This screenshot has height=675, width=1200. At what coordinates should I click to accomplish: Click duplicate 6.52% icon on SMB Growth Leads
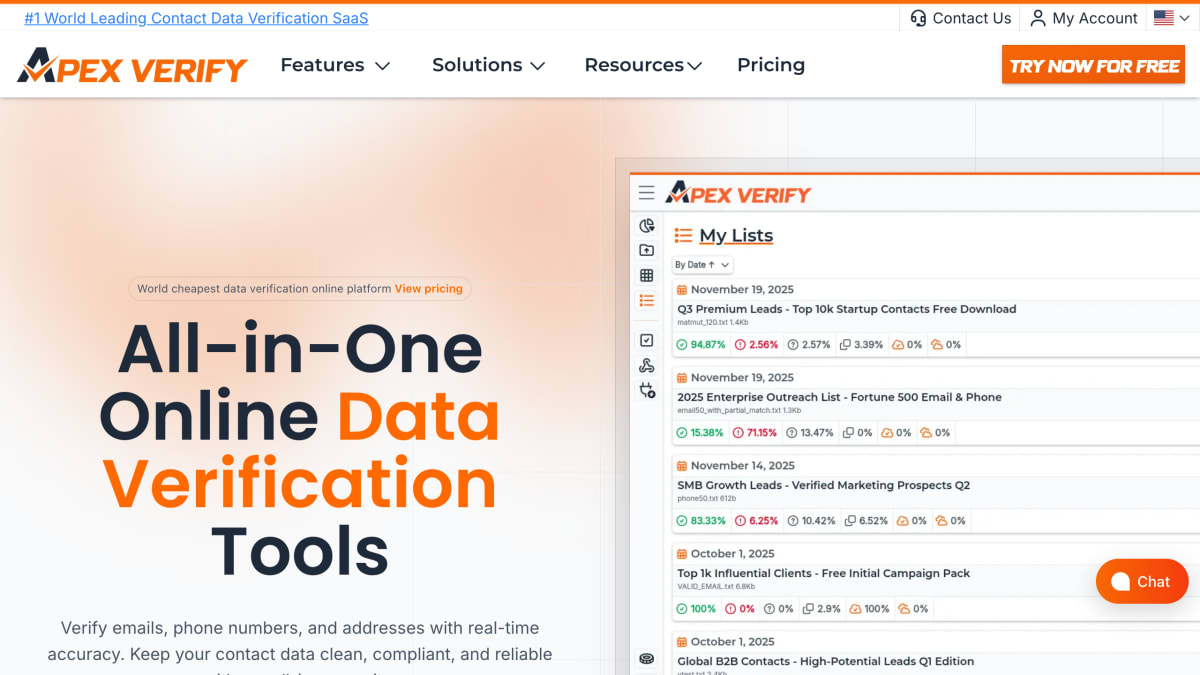851,521
